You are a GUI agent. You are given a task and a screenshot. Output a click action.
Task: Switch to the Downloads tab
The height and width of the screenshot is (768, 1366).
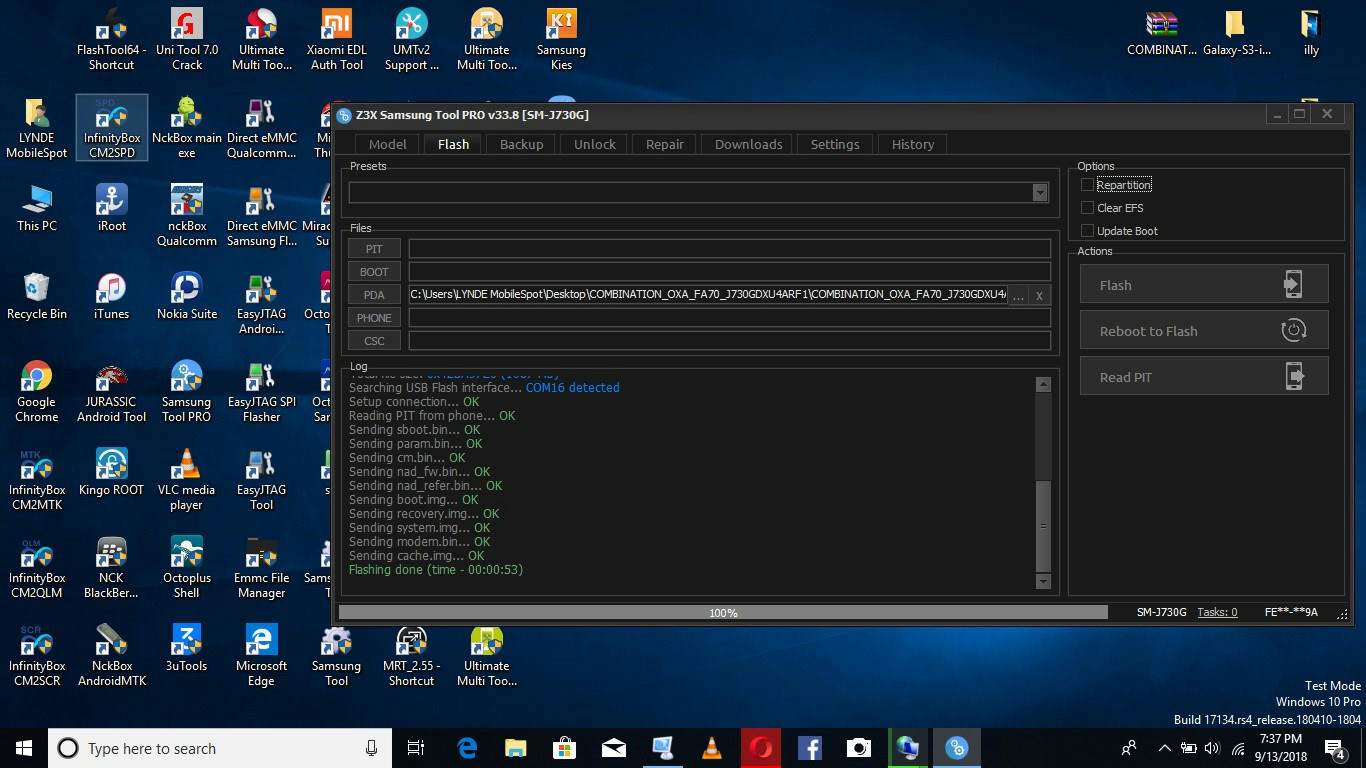(748, 144)
